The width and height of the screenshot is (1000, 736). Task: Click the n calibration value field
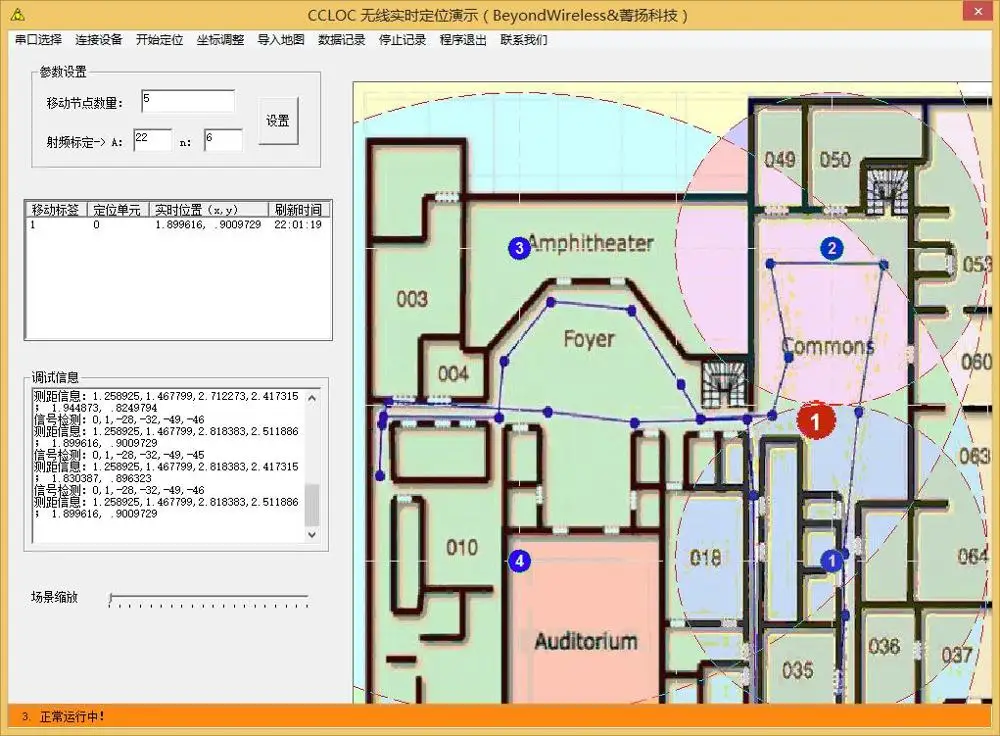[x=223, y=140]
